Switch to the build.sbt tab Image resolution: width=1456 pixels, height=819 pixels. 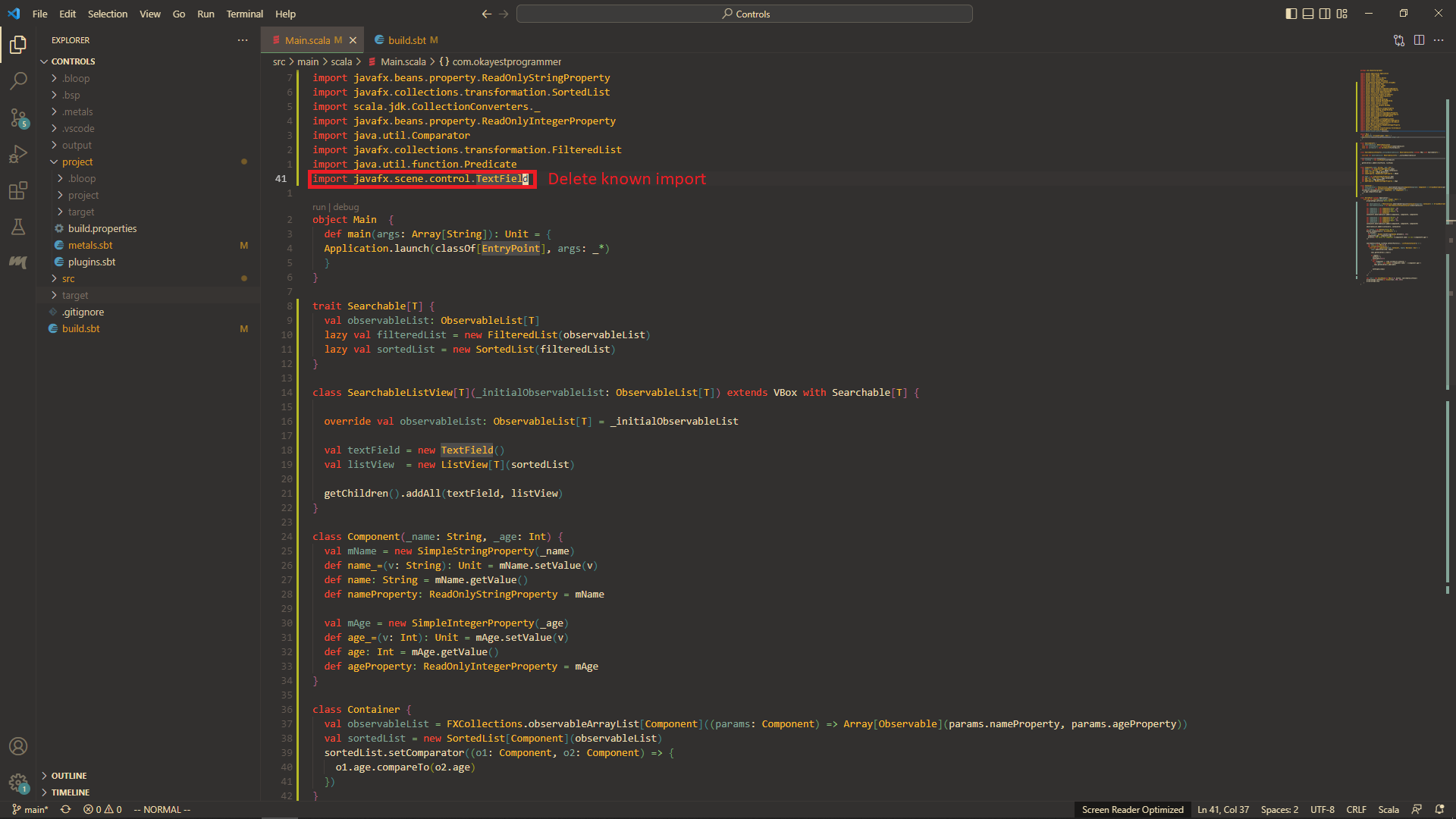click(406, 39)
